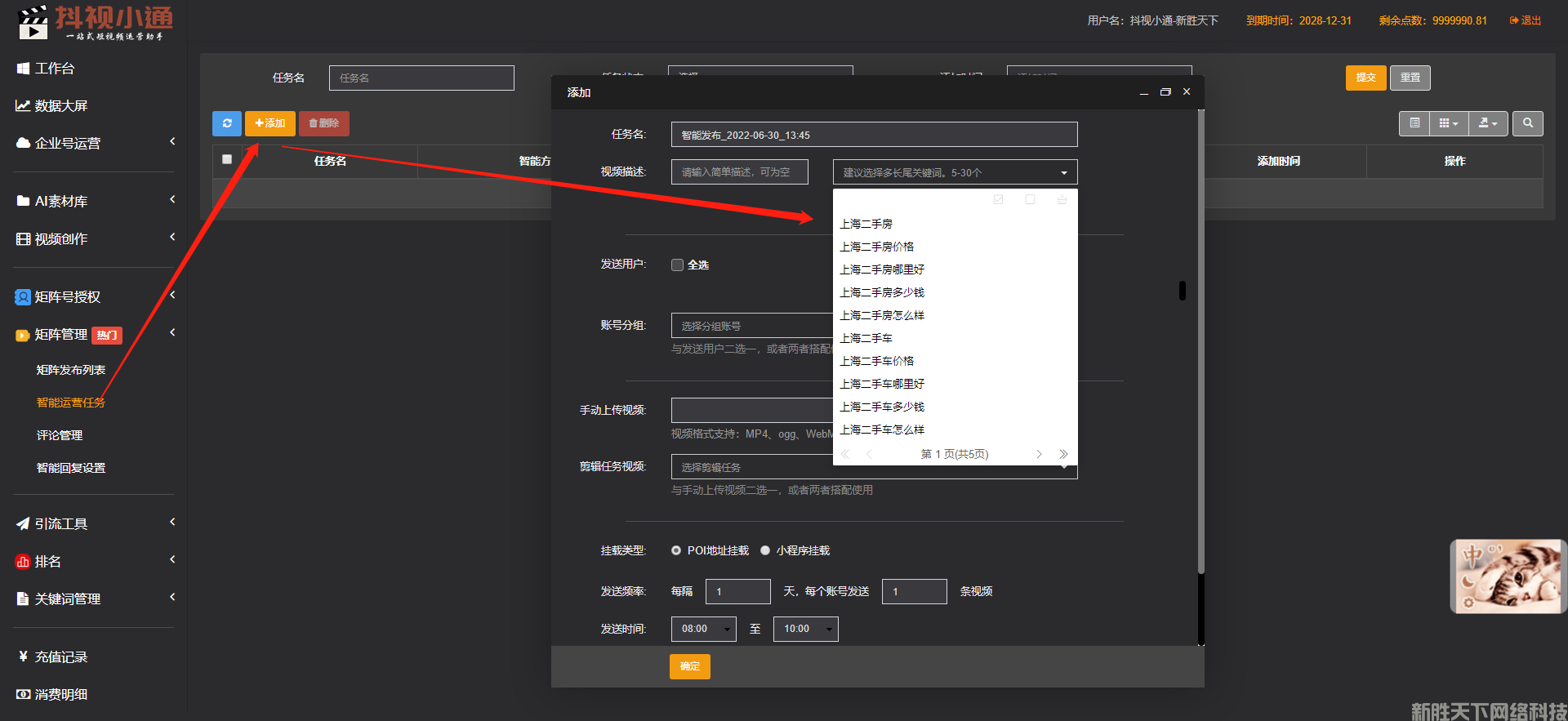Open the send start time 08:00 dropdown
1568x721 pixels.
point(703,629)
